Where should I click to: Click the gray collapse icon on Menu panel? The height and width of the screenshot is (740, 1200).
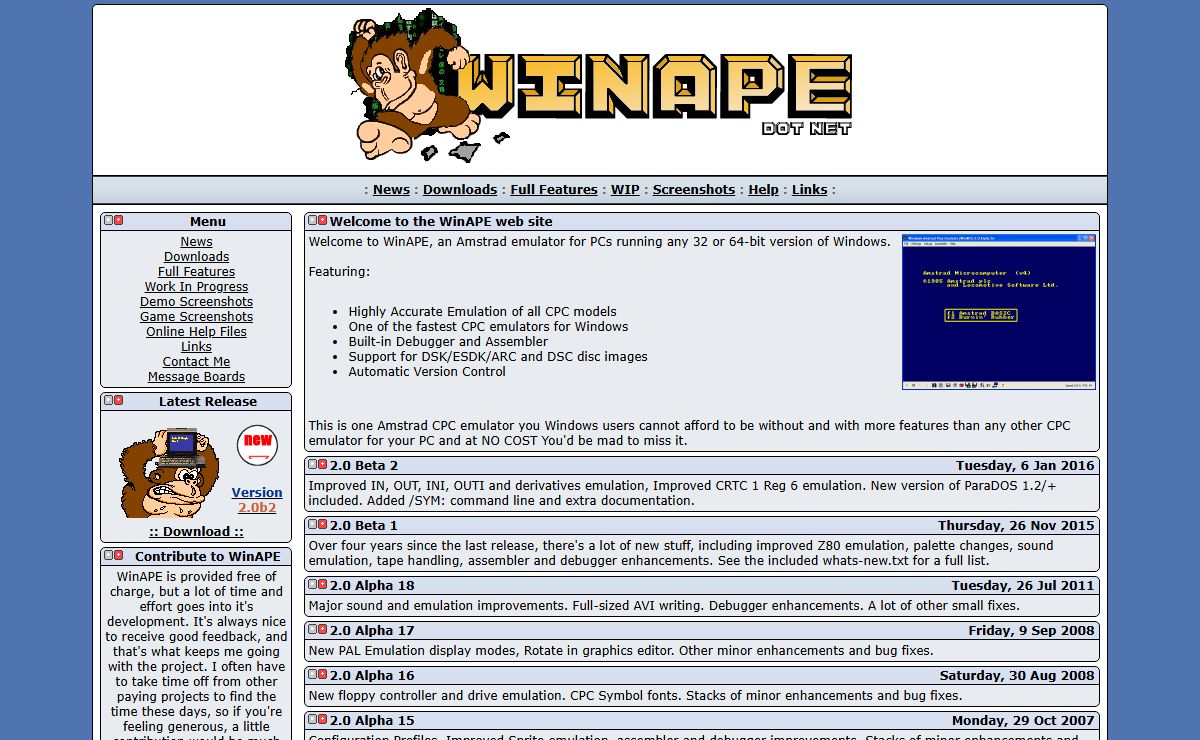coord(108,220)
